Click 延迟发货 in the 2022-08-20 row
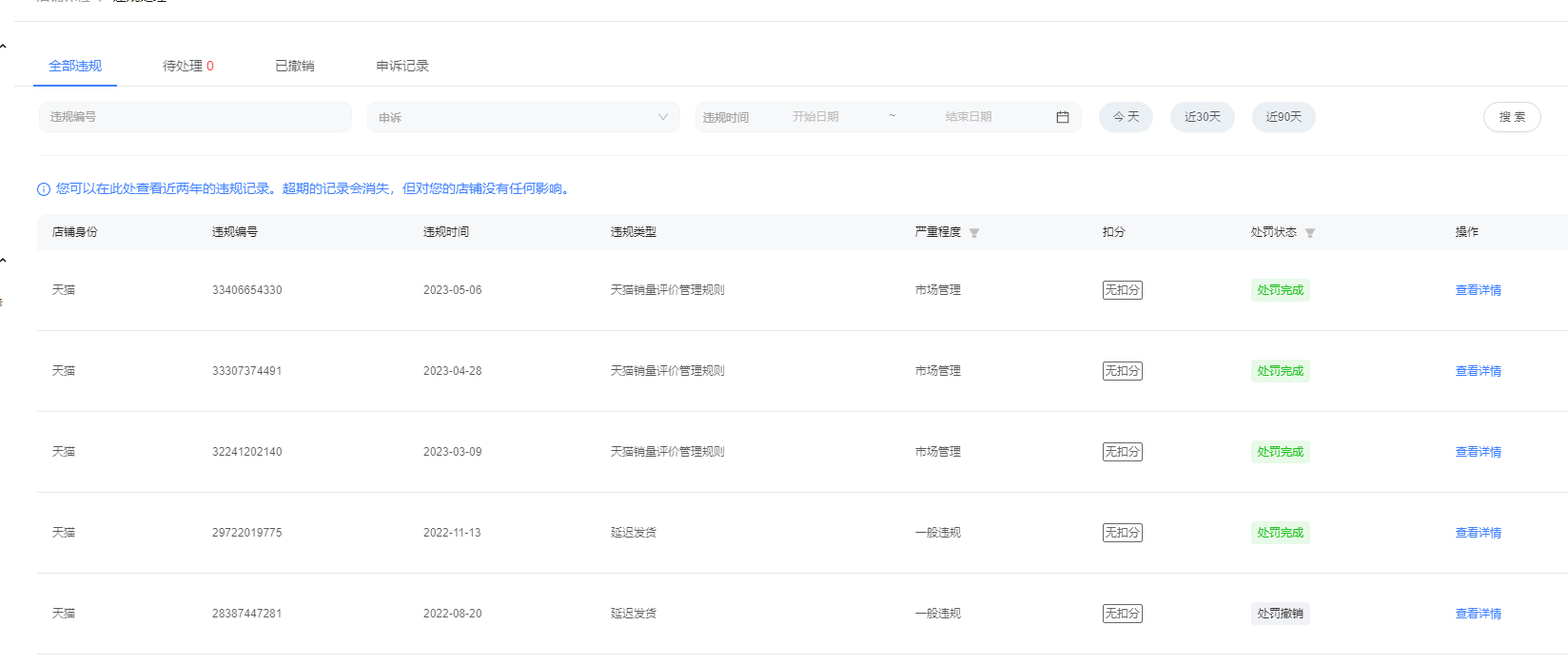This screenshot has height=665, width=1568. pyautogui.click(x=634, y=614)
